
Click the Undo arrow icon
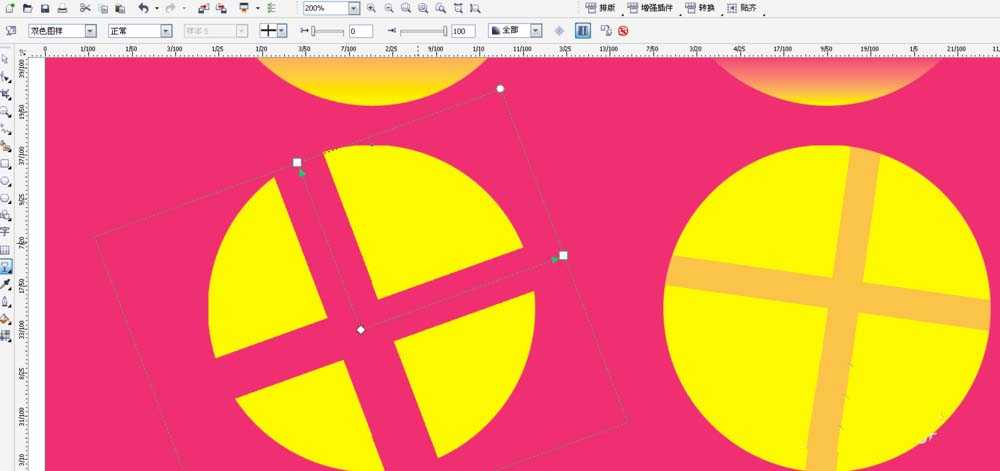coord(143,8)
